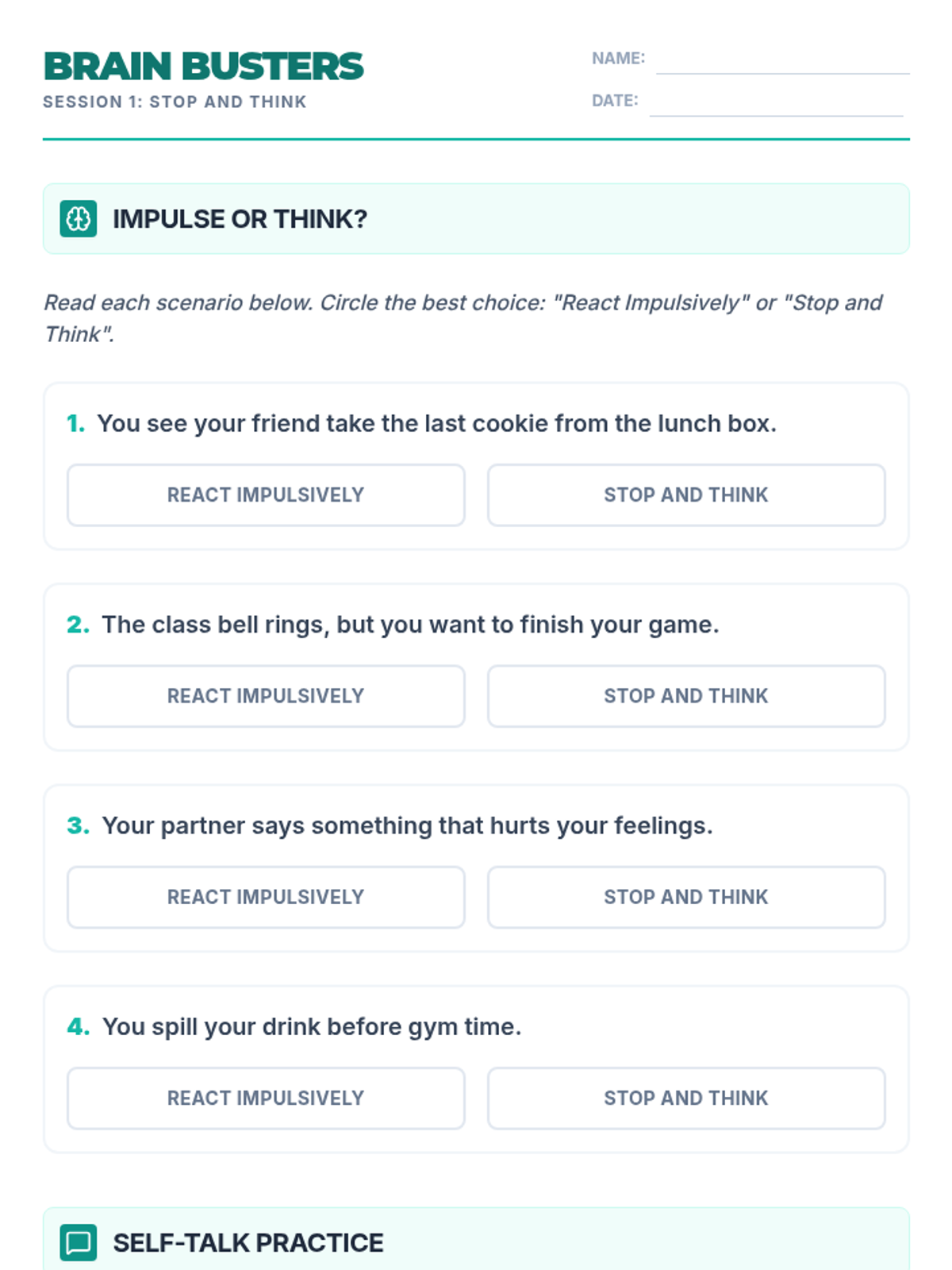Click the Name input line
The width and height of the screenshot is (952, 1270).
[x=782, y=62]
